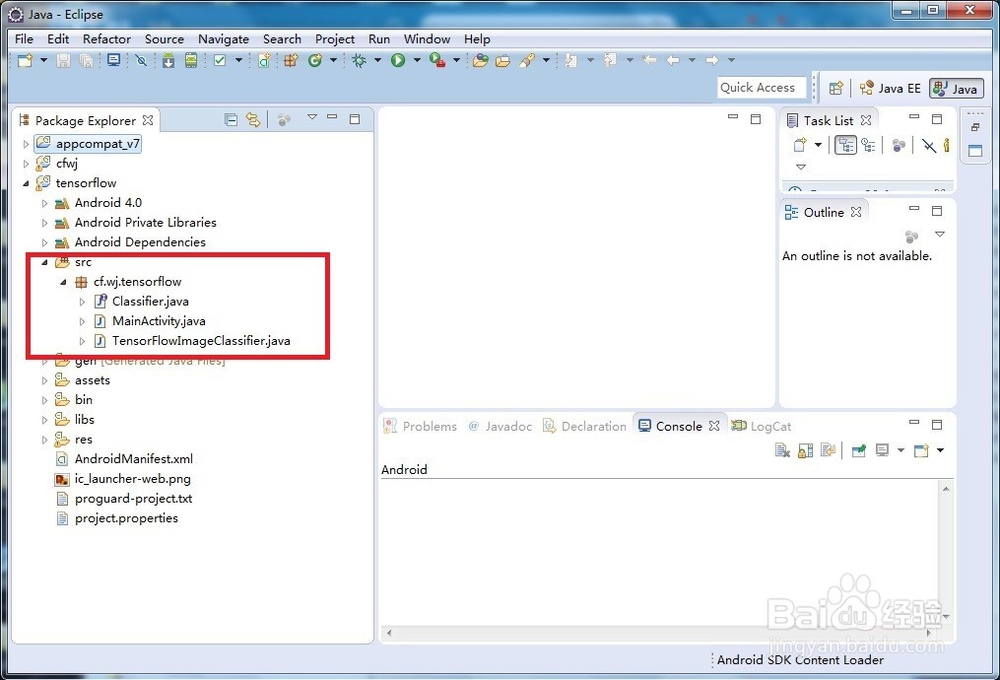
Task: Click the New wizard toolbar icon
Action: (25, 61)
